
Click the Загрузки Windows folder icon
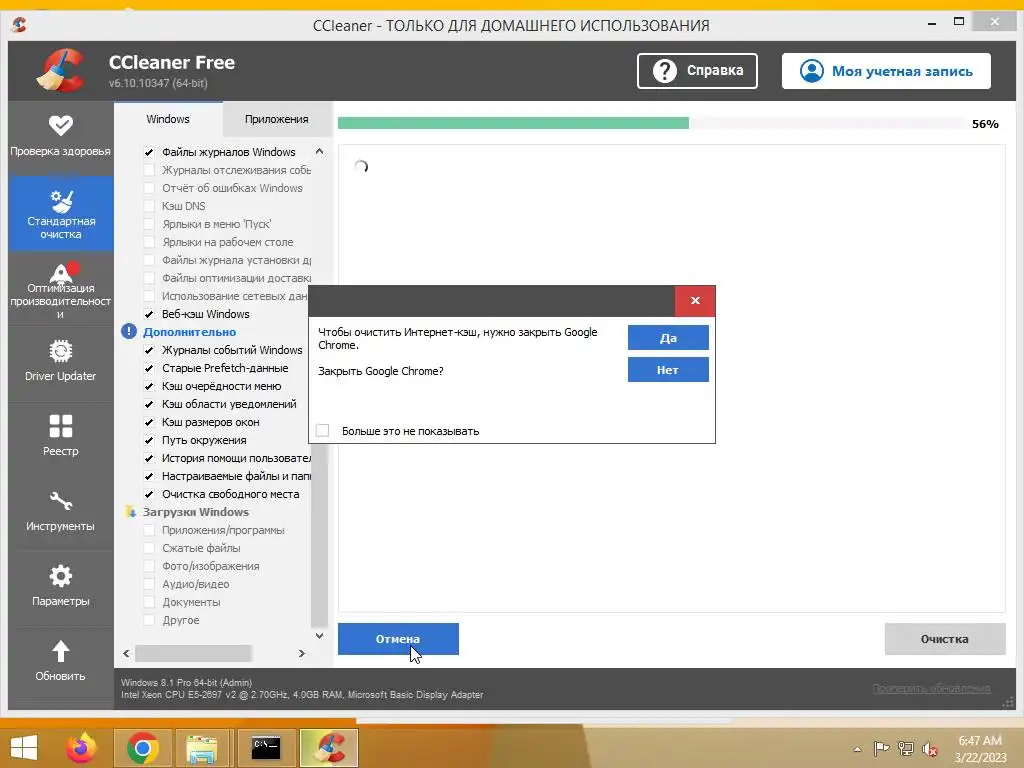(130, 512)
